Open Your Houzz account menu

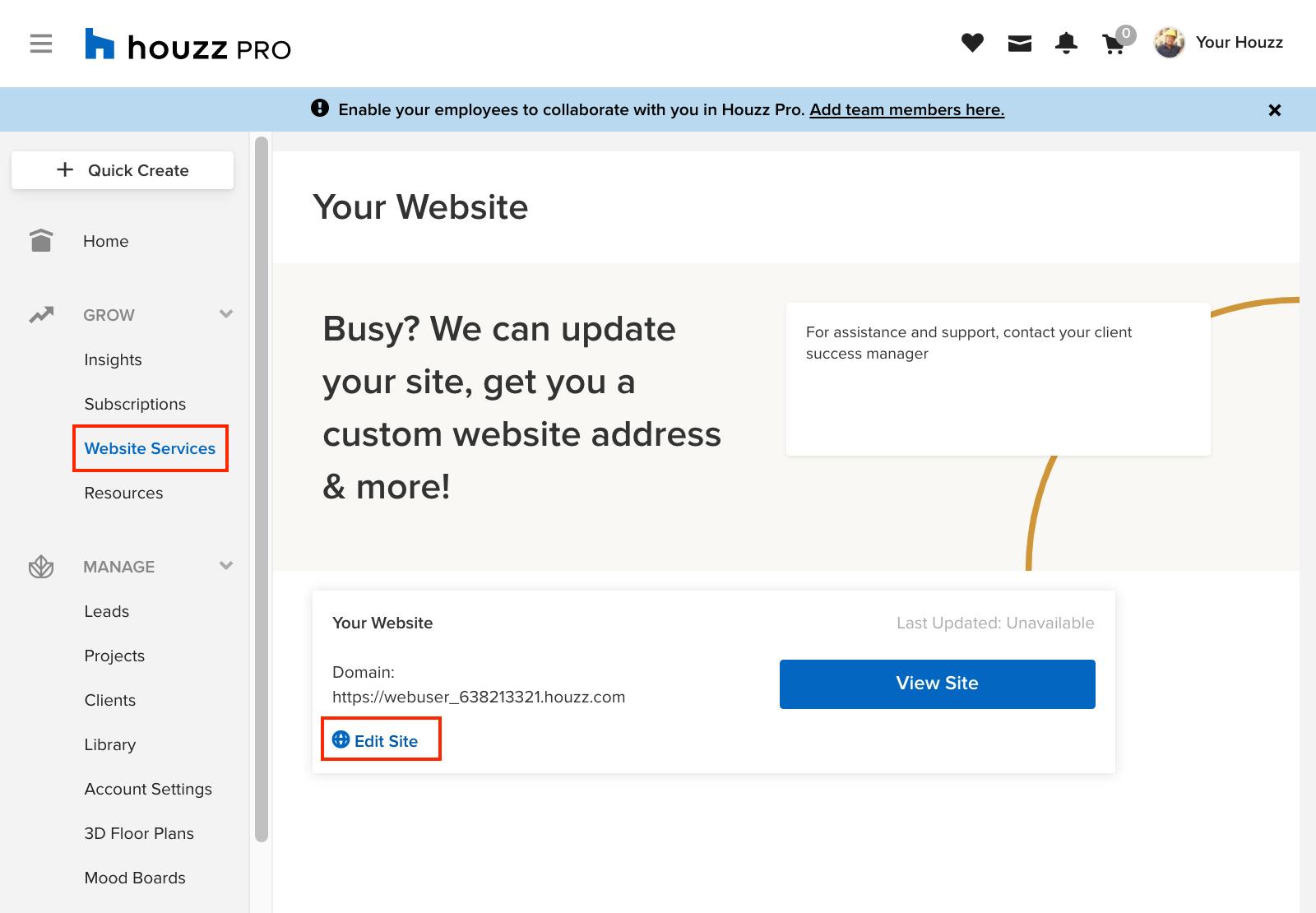pyautogui.click(x=1239, y=43)
